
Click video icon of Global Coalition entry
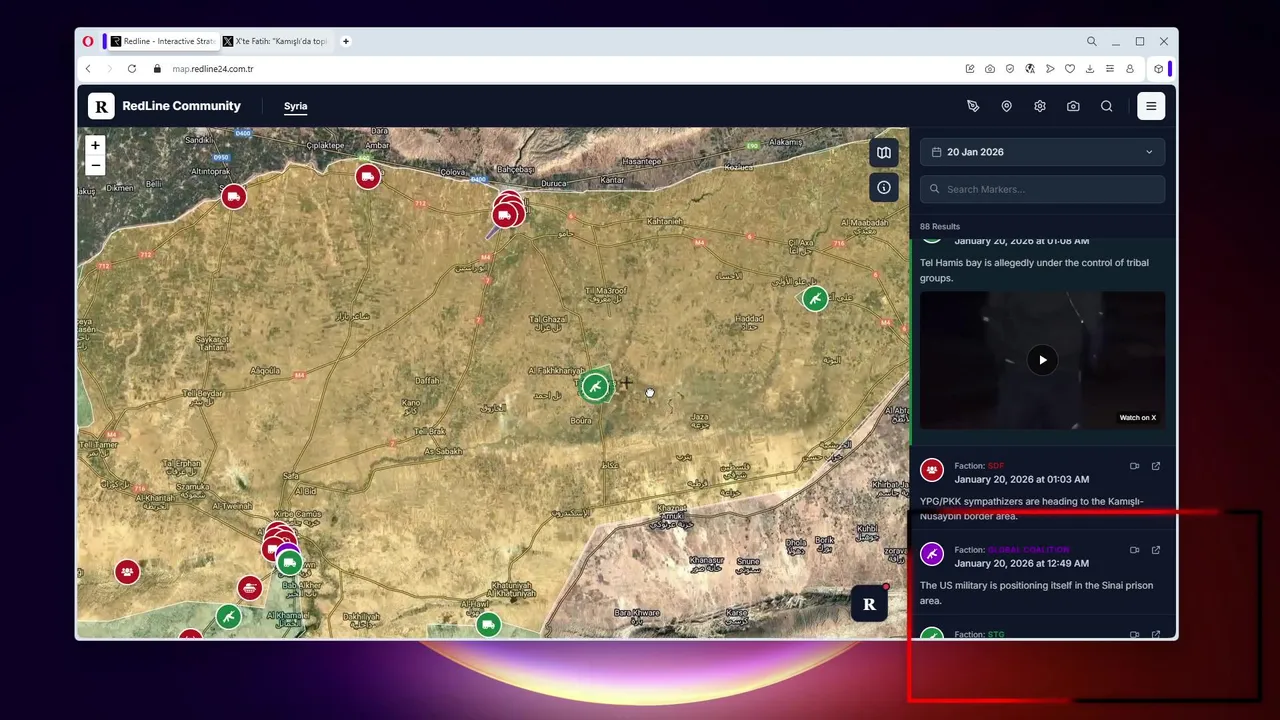[1134, 550]
